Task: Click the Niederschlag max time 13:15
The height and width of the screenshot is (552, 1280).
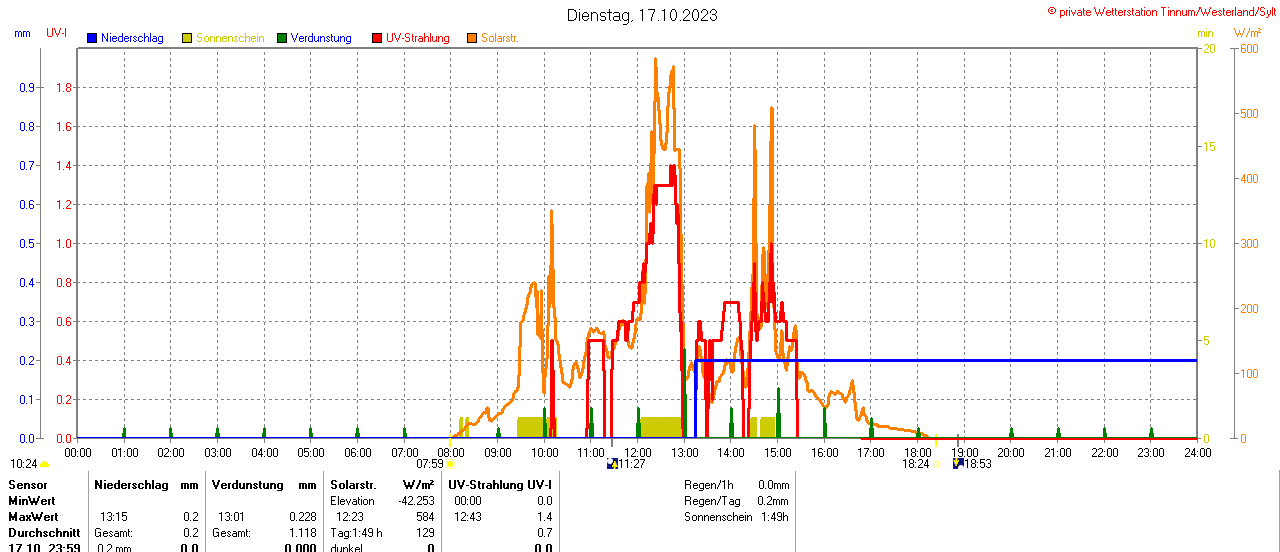Action: (113, 517)
